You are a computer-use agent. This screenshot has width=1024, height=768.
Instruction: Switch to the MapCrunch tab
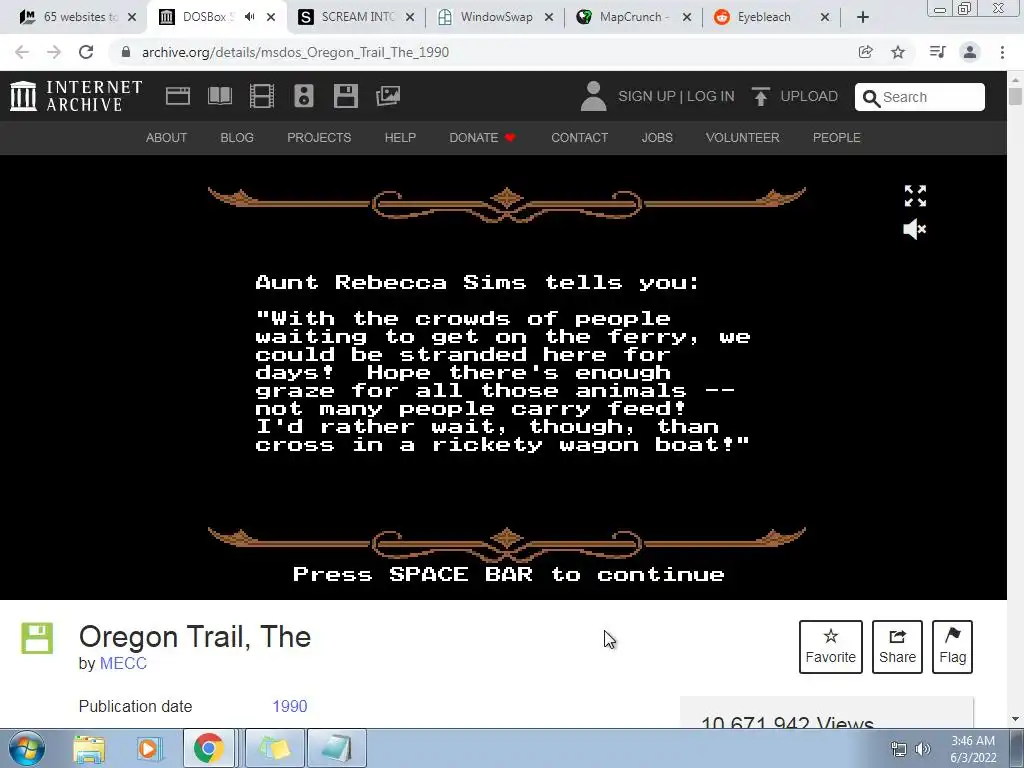(x=633, y=17)
